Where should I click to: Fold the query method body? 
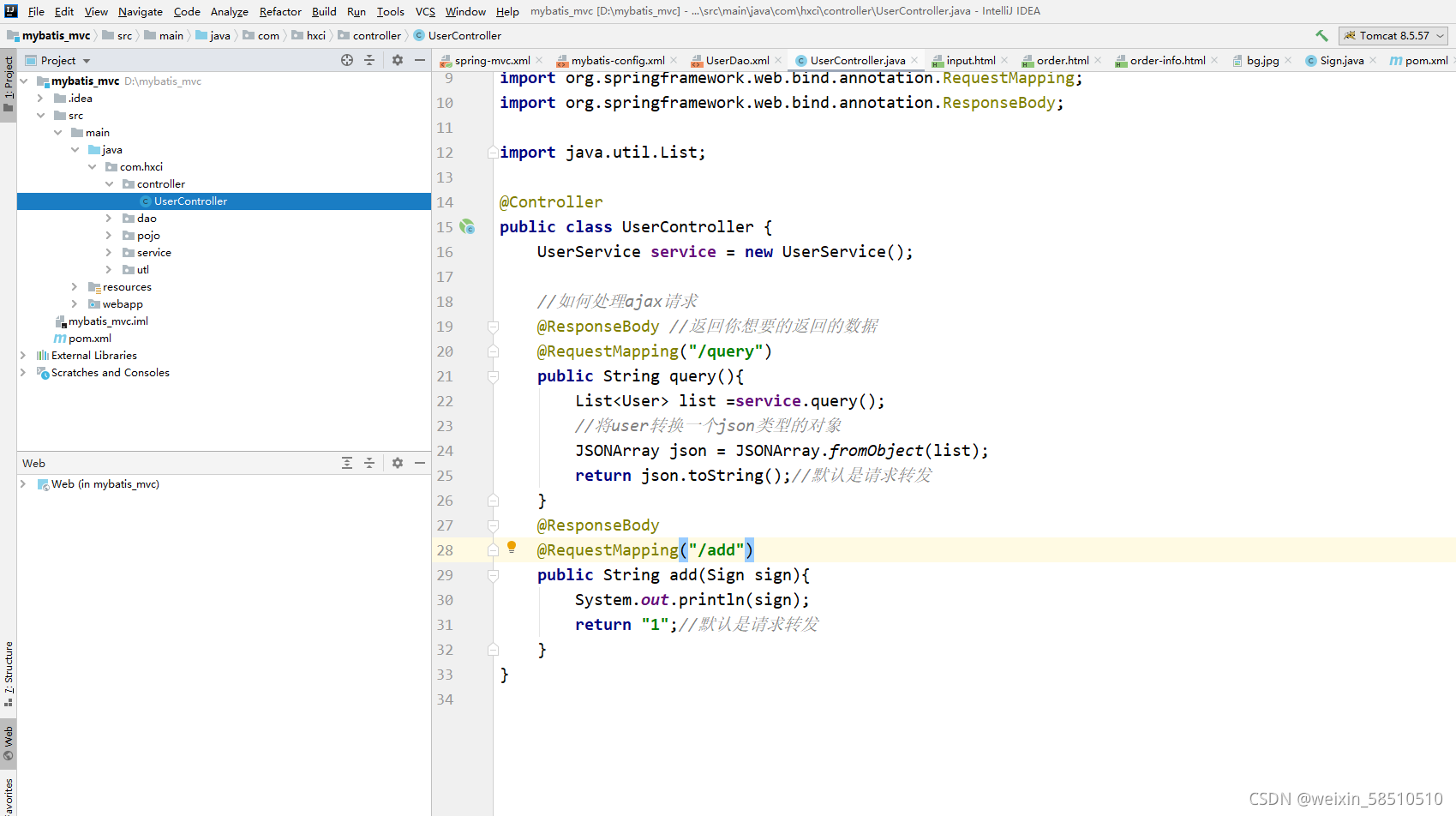(x=493, y=375)
